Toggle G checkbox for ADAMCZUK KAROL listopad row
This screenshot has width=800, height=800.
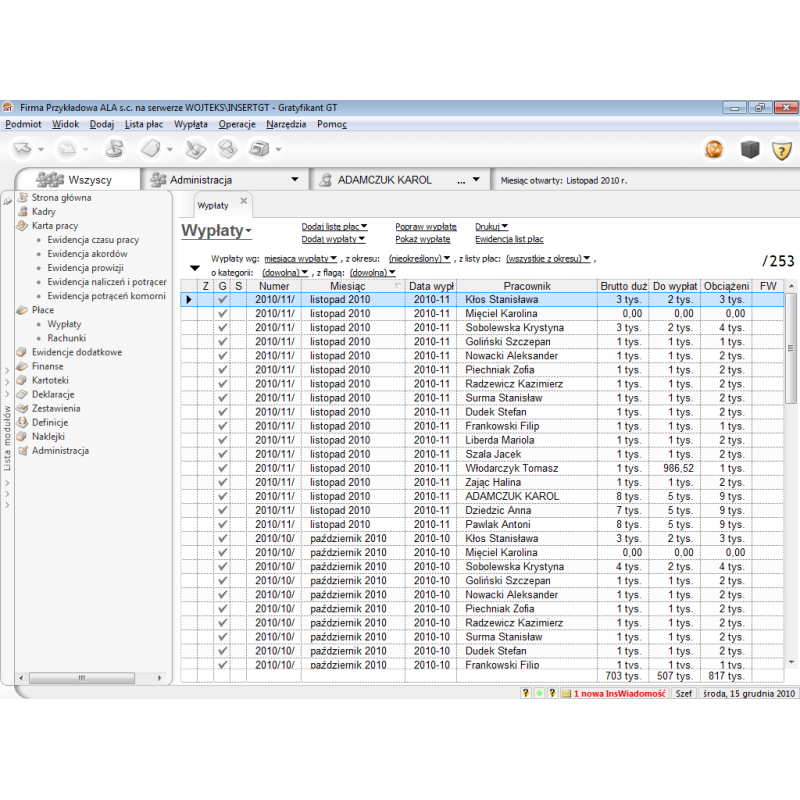tap(223, 496)
